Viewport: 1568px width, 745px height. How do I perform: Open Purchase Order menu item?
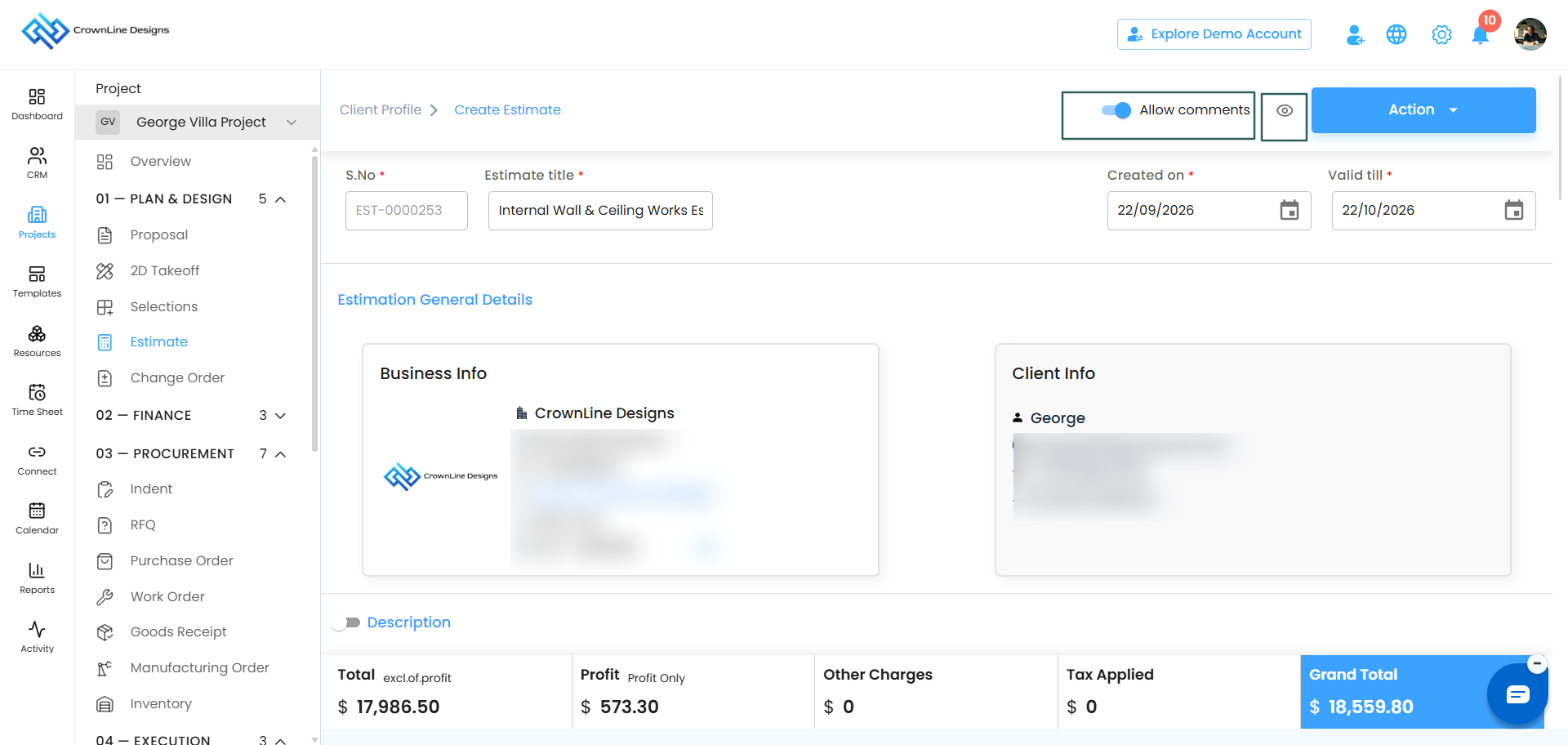[x=181, y=560]
